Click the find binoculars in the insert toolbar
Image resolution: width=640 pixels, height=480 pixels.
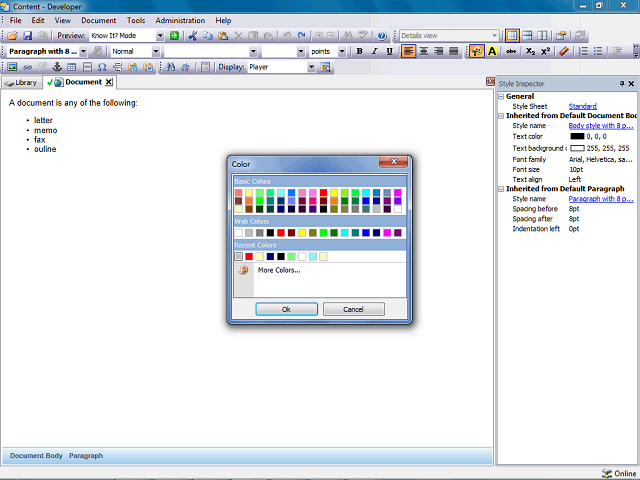click(x=171, y=67)
